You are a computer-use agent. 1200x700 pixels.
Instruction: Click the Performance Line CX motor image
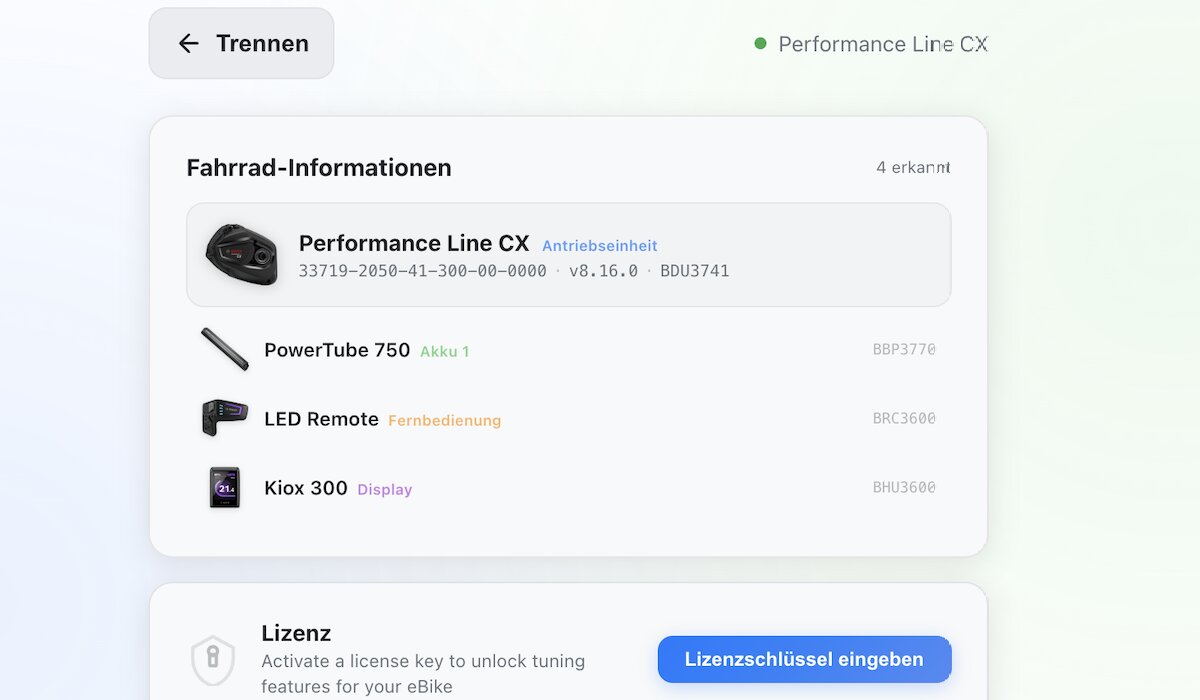[241, 255]
